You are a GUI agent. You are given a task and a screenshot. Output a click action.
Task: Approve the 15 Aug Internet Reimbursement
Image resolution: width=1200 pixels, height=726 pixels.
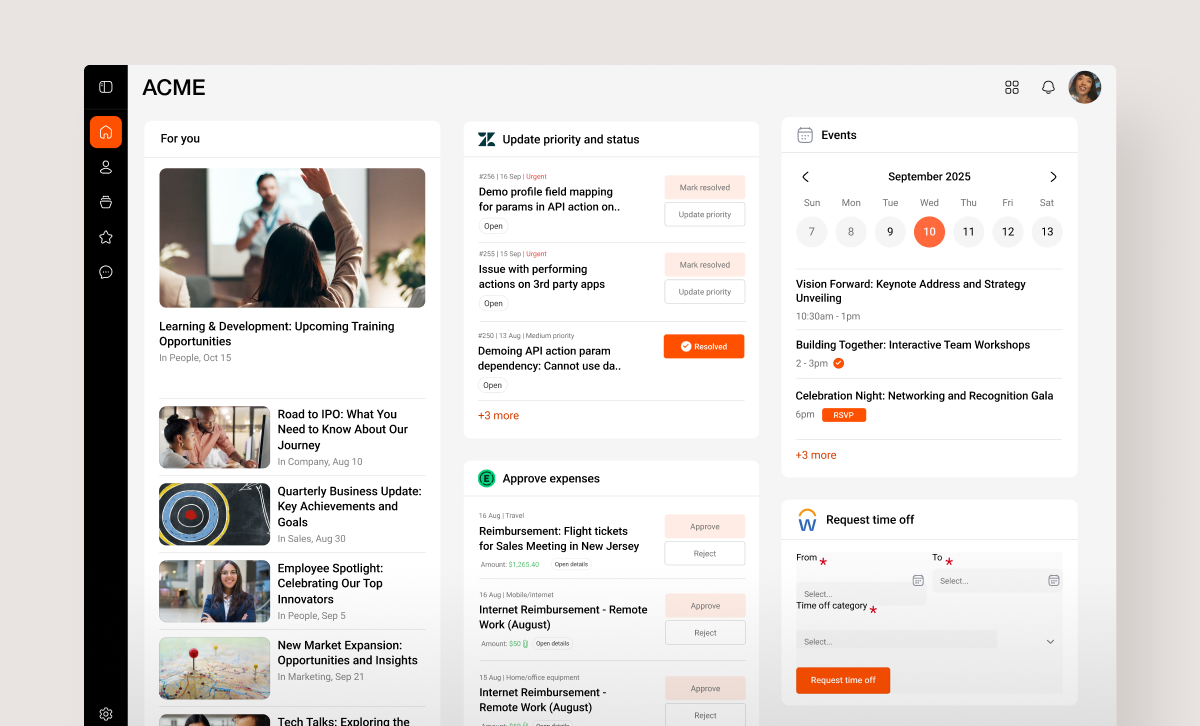click(x=705, y=688)
